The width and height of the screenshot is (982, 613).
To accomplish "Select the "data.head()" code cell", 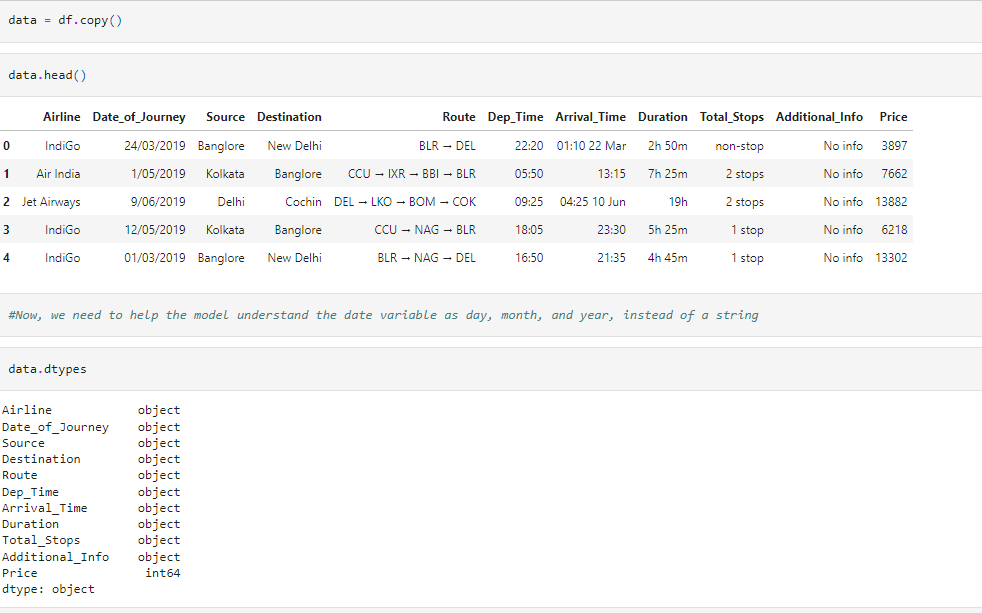I will click(x=47, y=75).
